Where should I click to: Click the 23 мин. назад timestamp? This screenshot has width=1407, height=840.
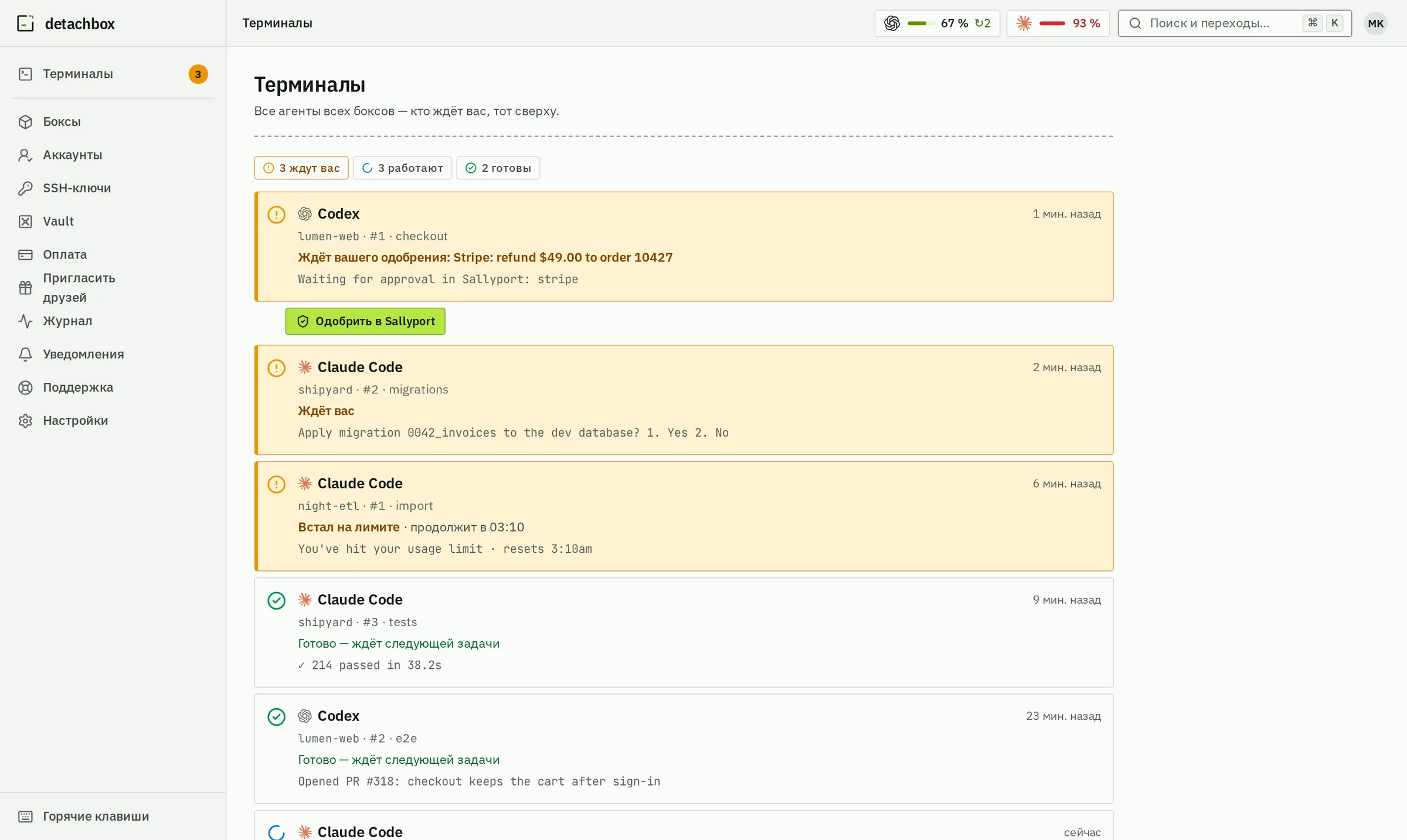pos(1063,716)
